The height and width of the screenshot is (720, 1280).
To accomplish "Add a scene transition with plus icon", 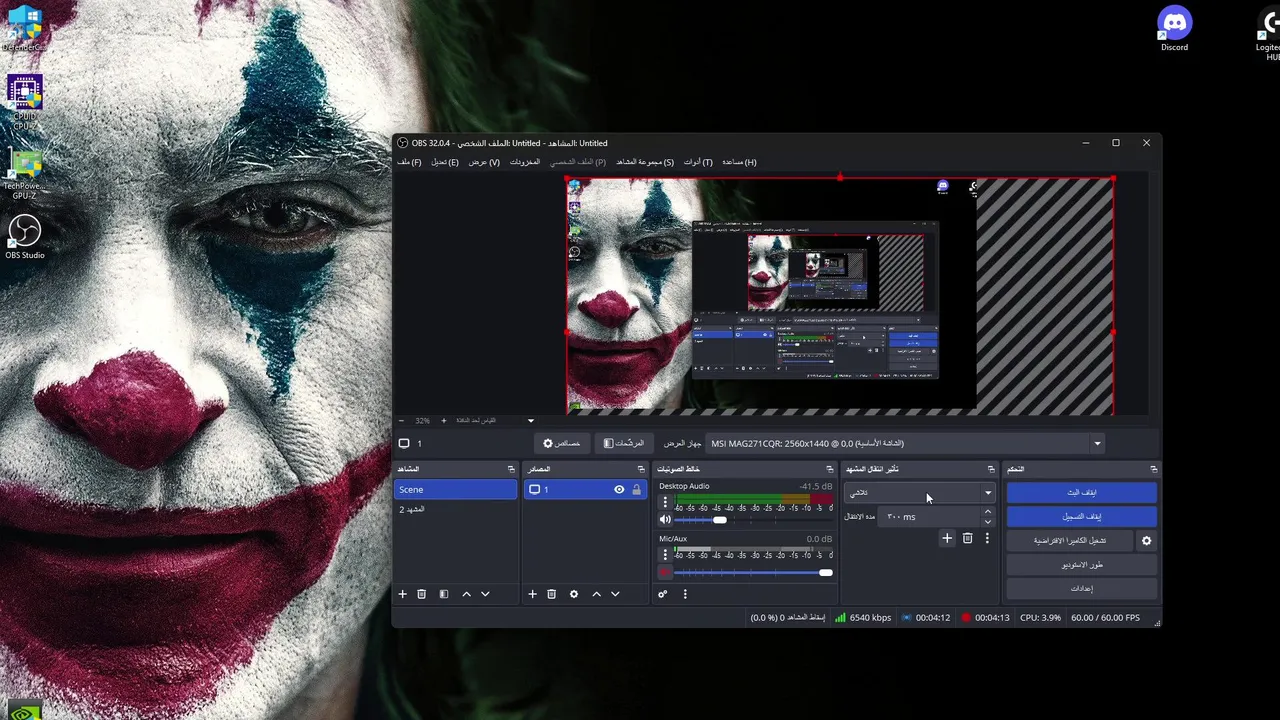I will [947, 538].
